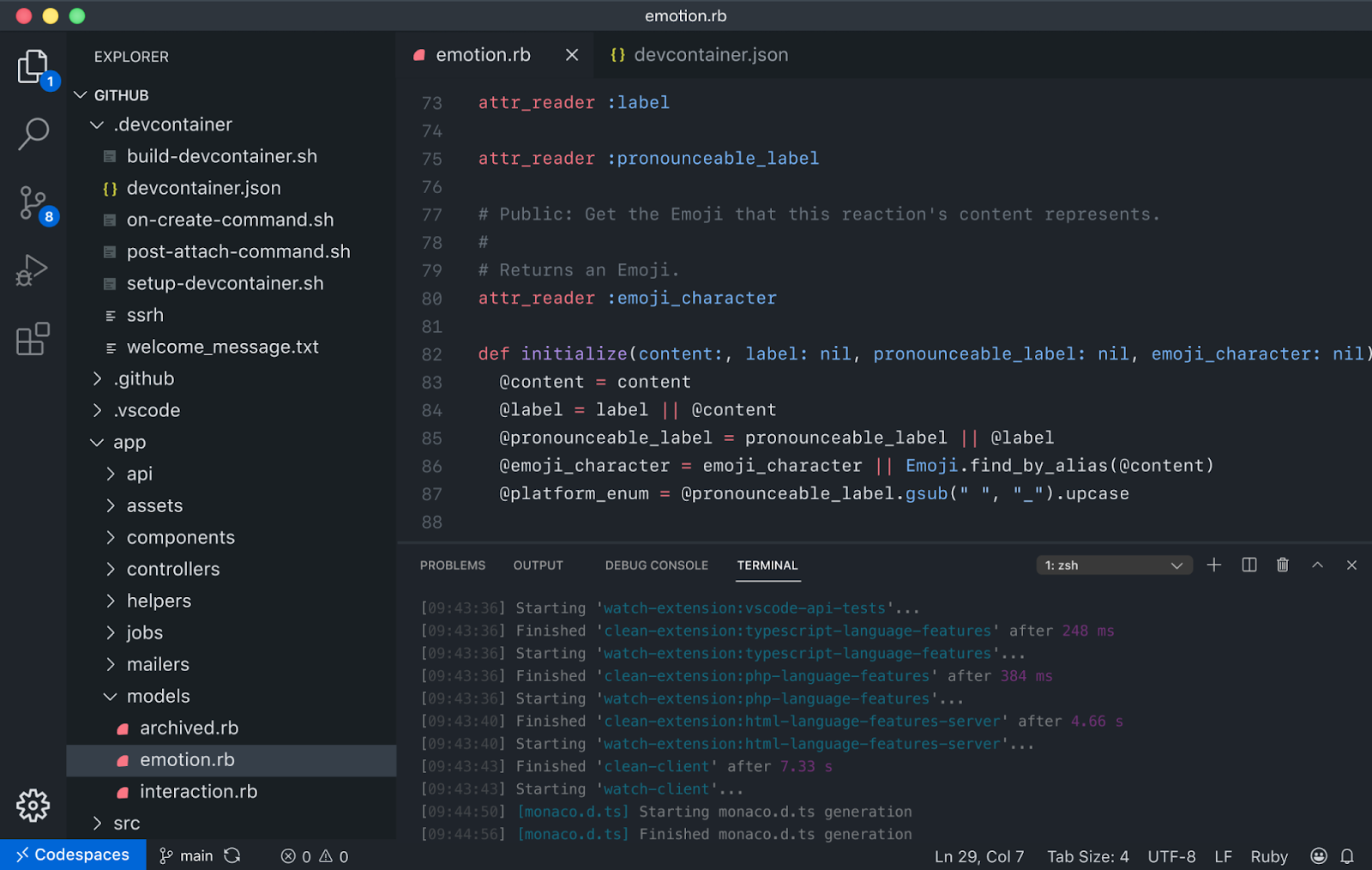Change language mode 'Ruby'
This screenshot has height=870, width=1372.
click(1269, 856)
